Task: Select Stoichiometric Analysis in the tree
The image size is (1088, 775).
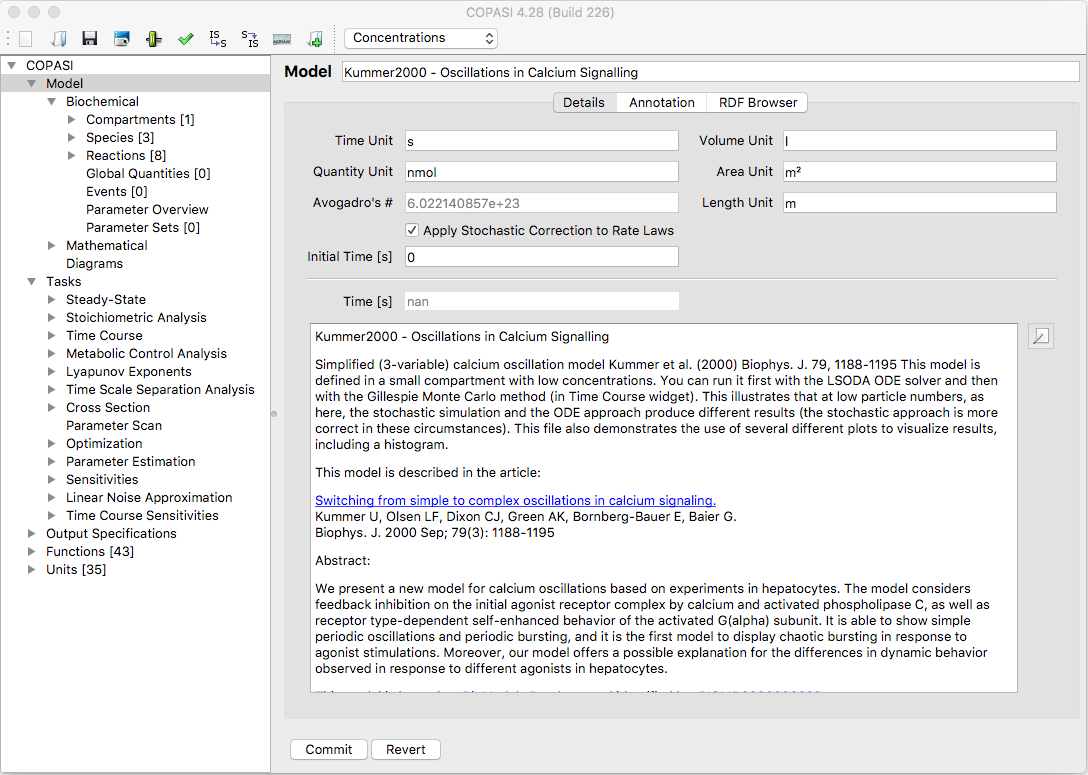Action: coord(136,318)
